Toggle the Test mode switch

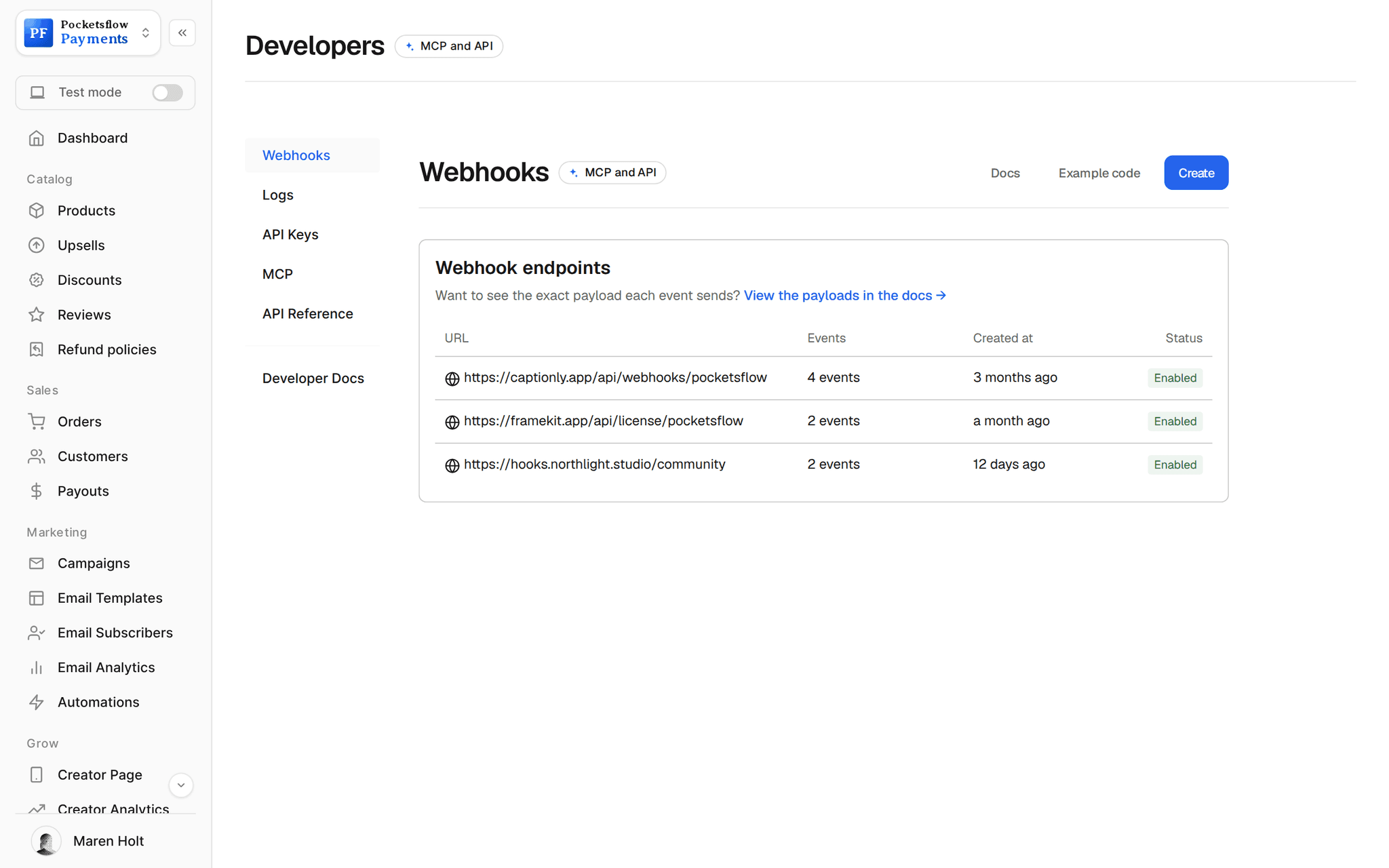(168, 92)
